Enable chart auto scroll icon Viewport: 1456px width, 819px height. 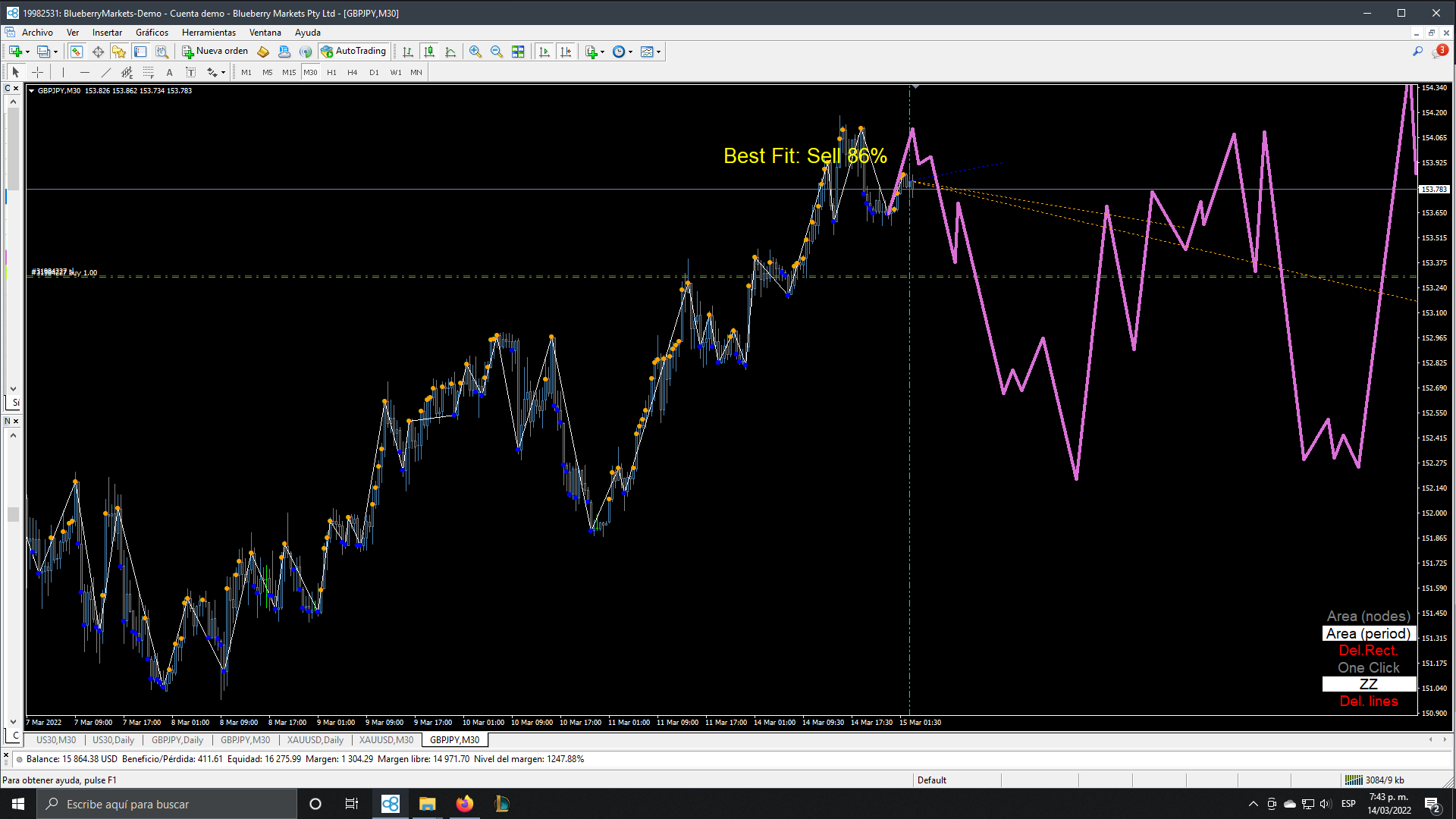coord(544,52)
